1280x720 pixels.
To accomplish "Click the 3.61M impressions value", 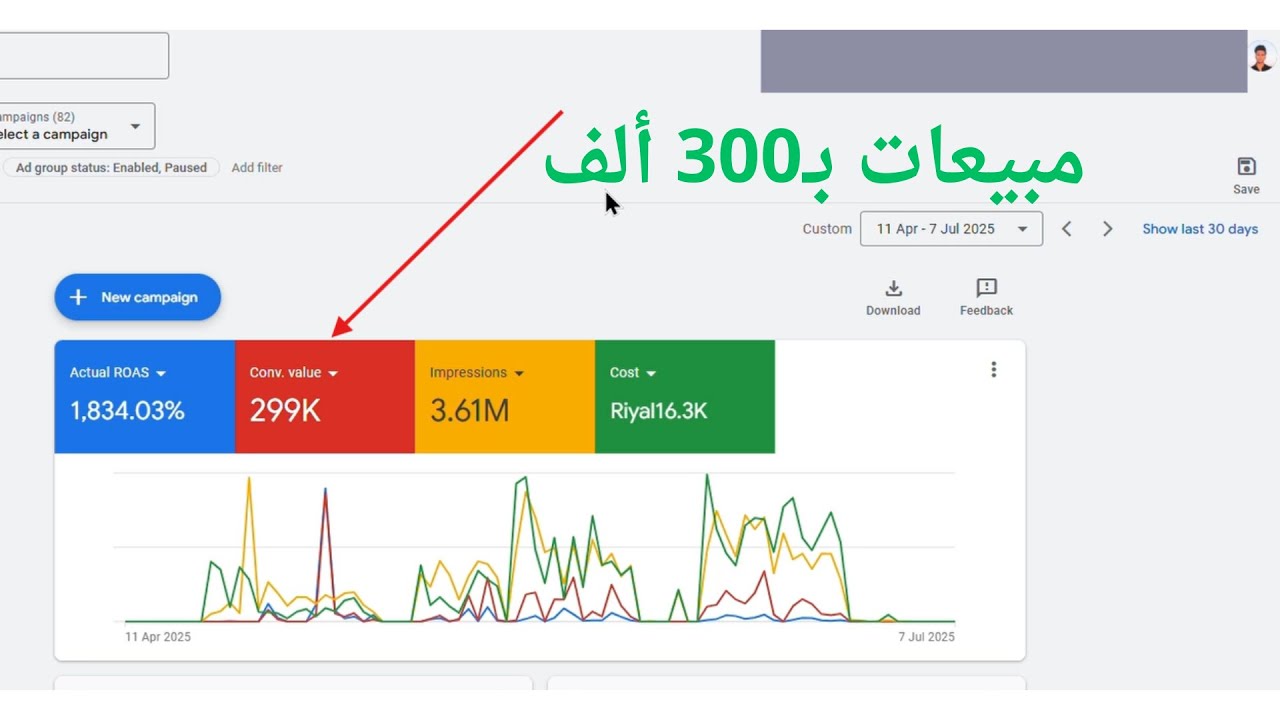I will click(470, 411).
